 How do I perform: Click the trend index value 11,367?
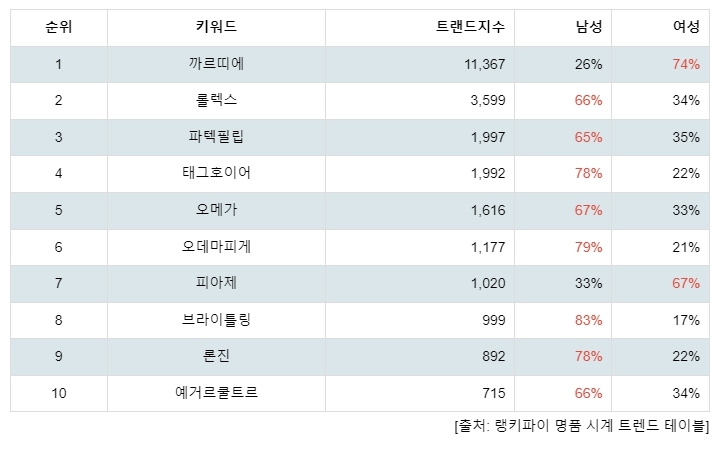click(x=485, y=64)
